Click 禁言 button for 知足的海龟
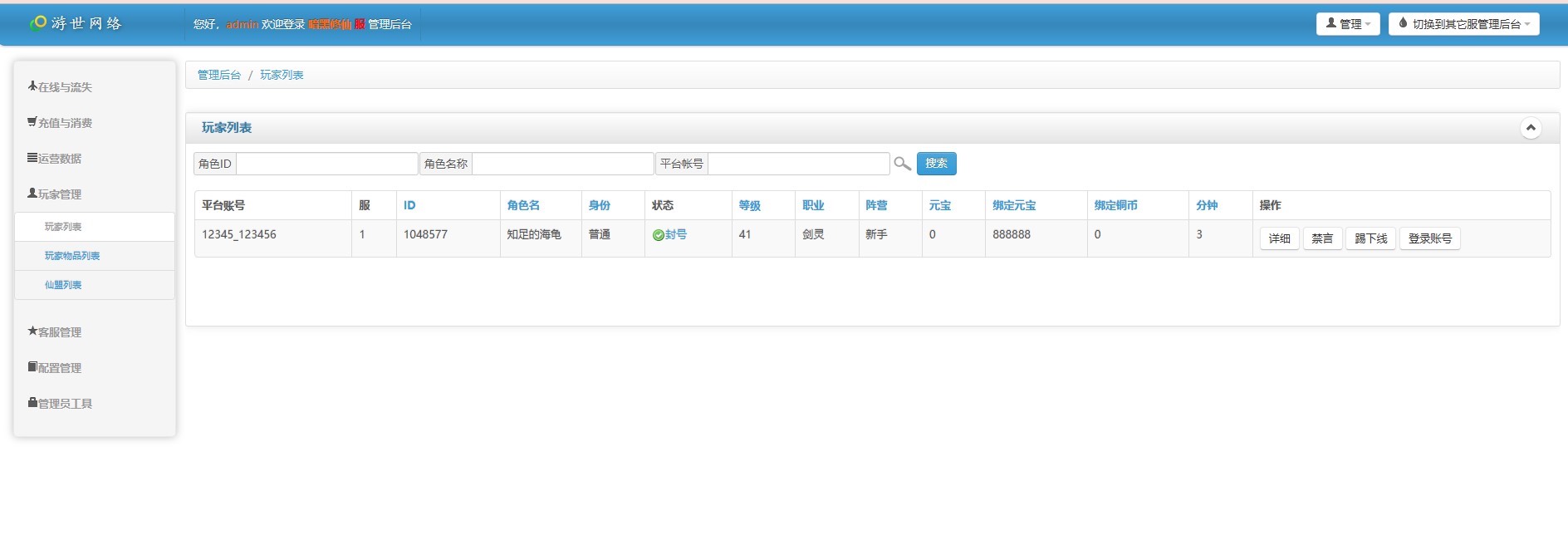Viewport: 1568px width, 545px height. pyautogui.click(x=1322, y=238)
